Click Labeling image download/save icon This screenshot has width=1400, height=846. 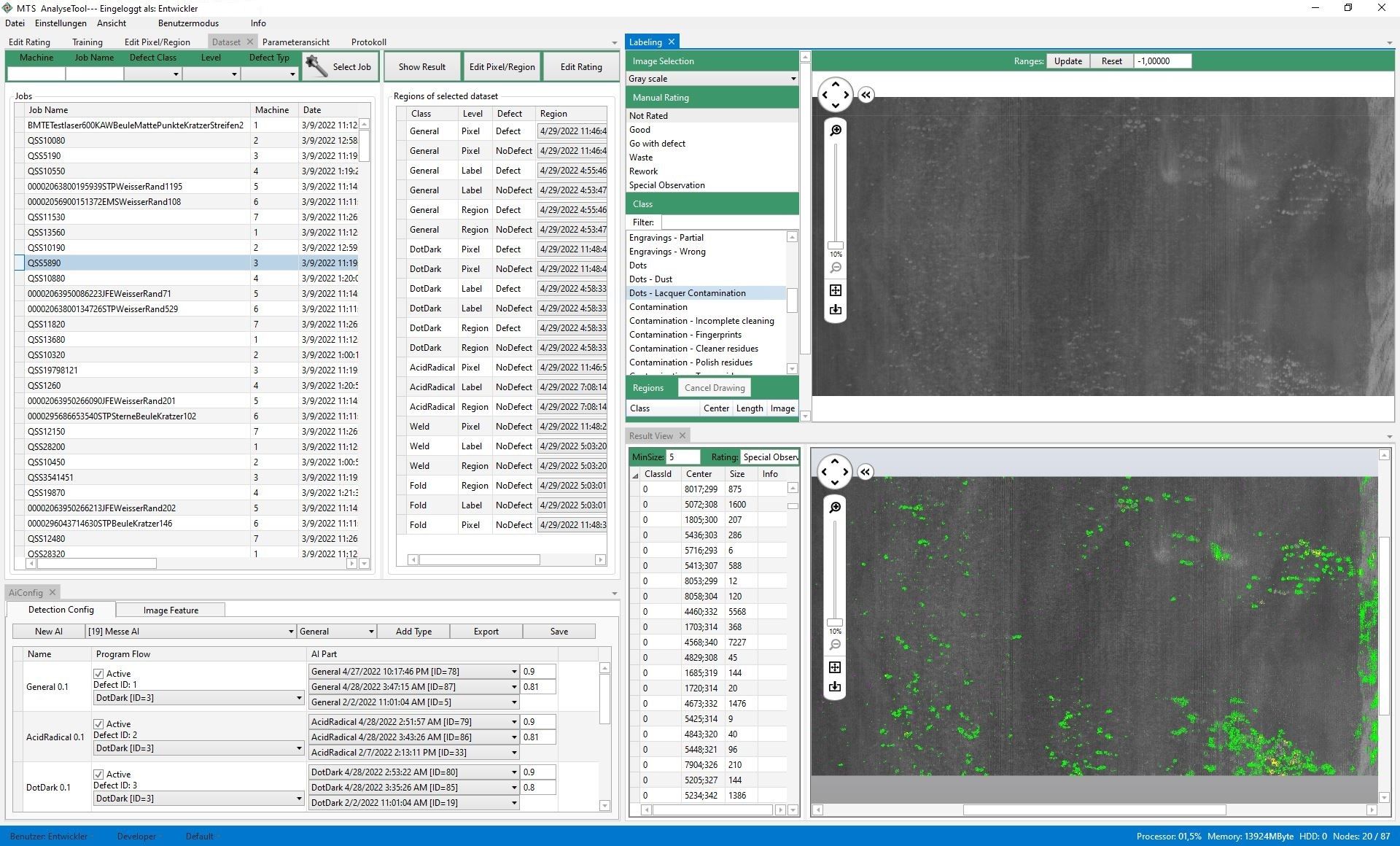(x=836, y=310)
